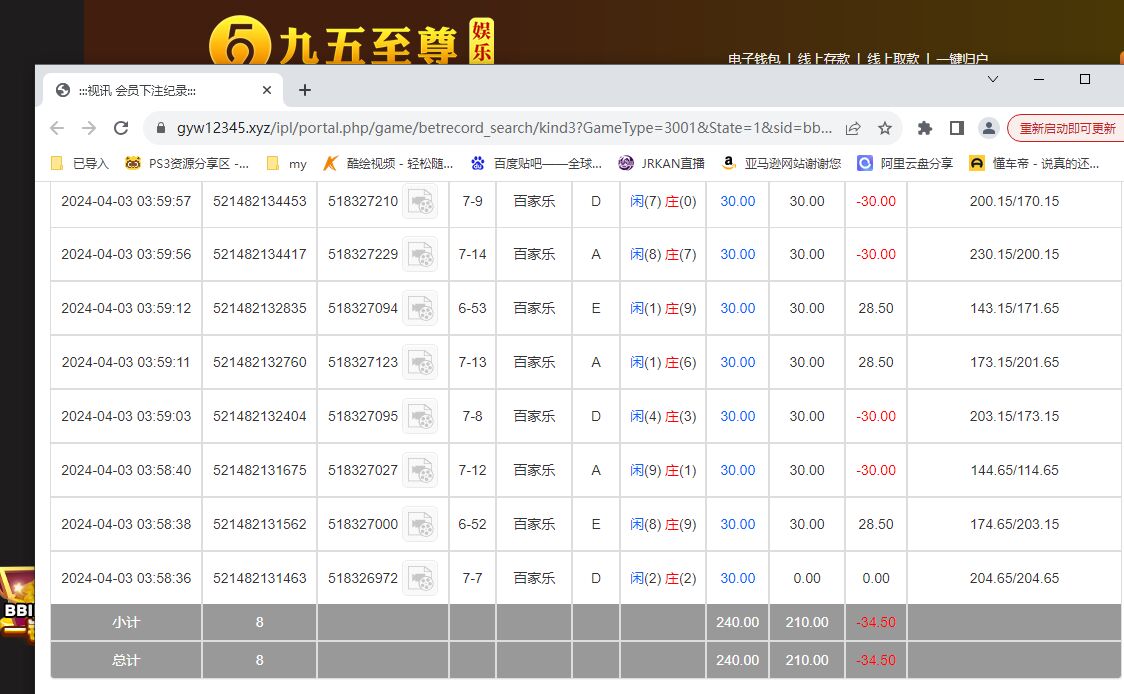Select balance 143.15/171.65

coord(1014,308)
